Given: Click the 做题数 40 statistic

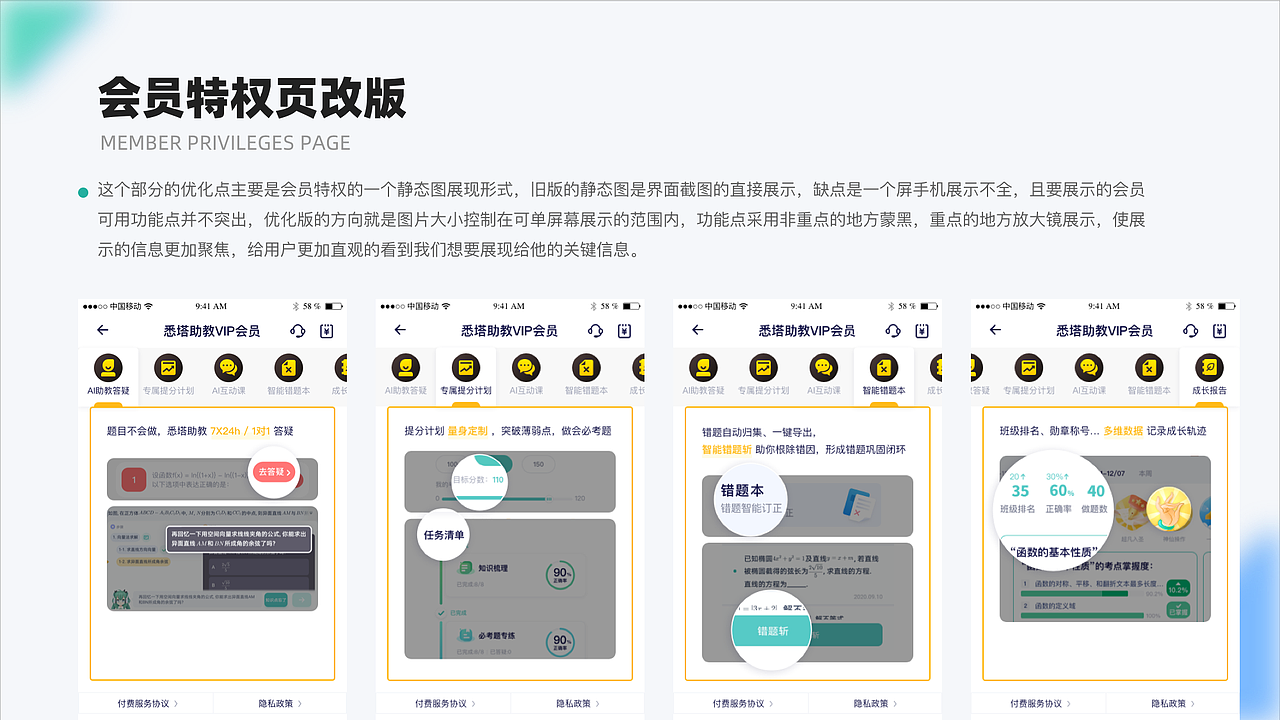Looking at the screenshot, I should pyautogui.click(x=1096, y=498).
